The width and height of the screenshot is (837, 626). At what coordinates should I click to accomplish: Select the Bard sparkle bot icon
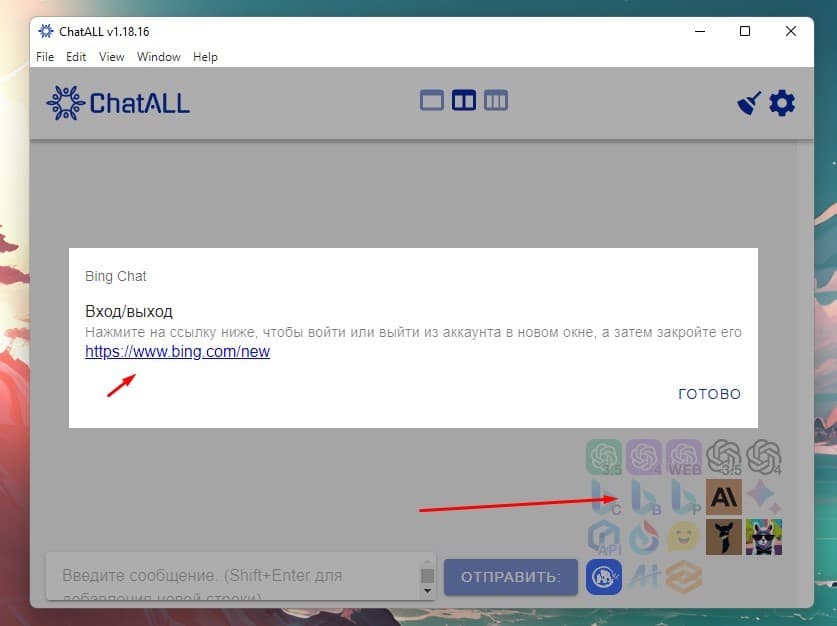click(x=764, y=497)
